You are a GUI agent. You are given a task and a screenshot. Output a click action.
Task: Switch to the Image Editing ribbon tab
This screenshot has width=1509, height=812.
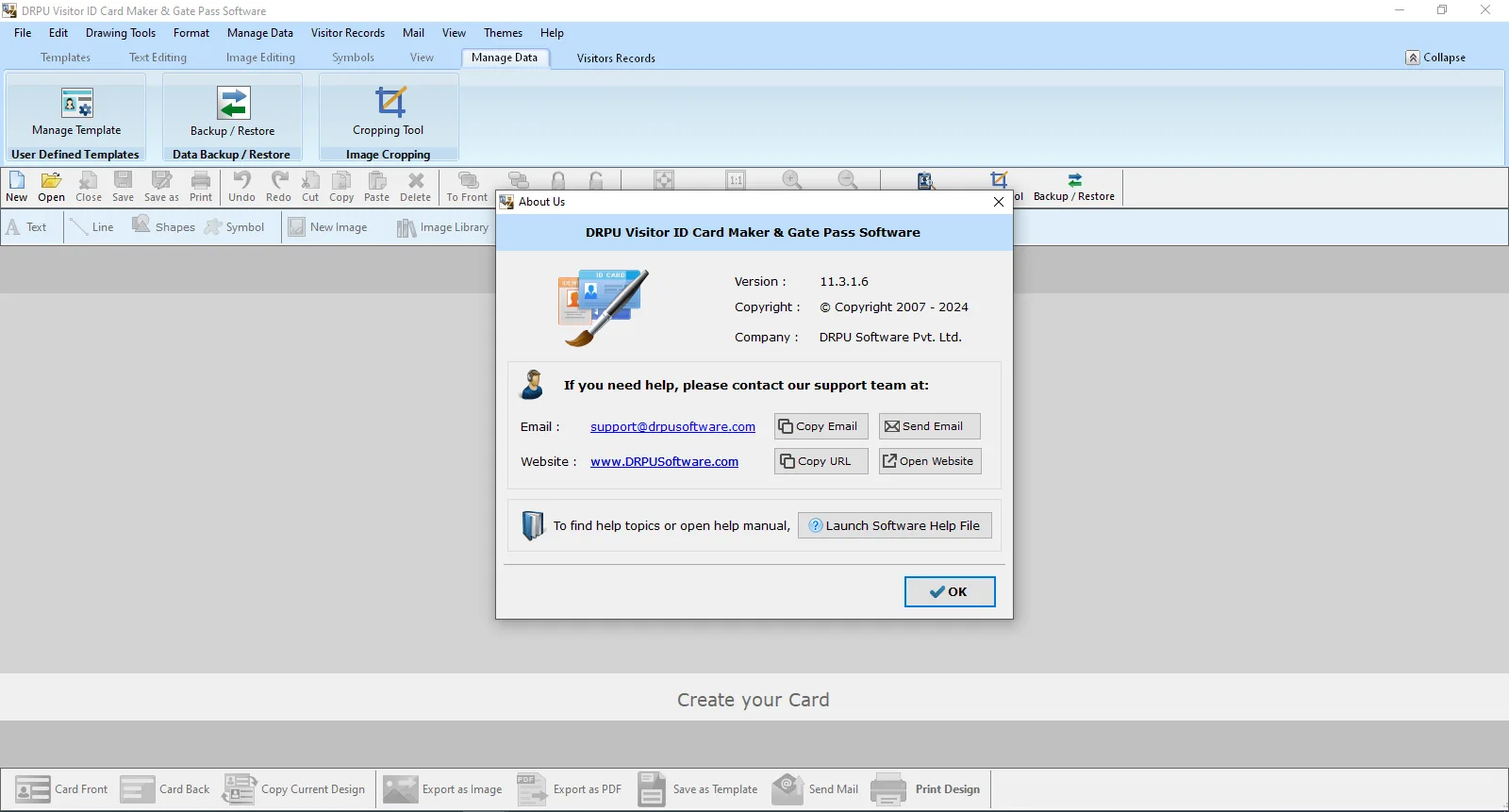(260, 58)
